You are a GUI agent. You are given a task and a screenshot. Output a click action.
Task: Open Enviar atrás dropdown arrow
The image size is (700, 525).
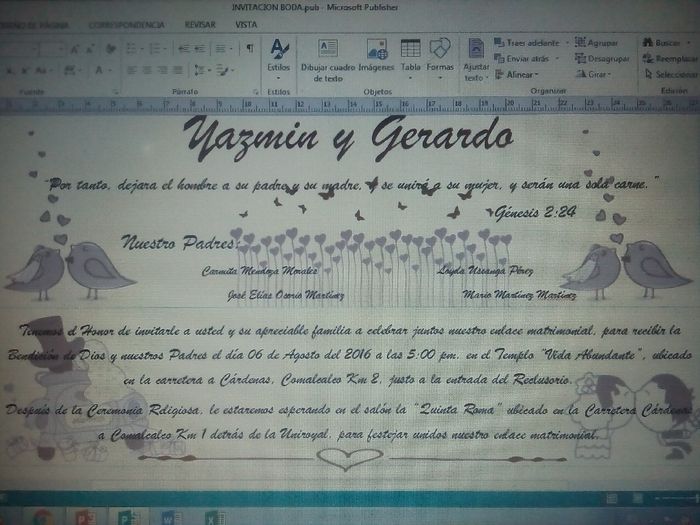click(557, 58)
